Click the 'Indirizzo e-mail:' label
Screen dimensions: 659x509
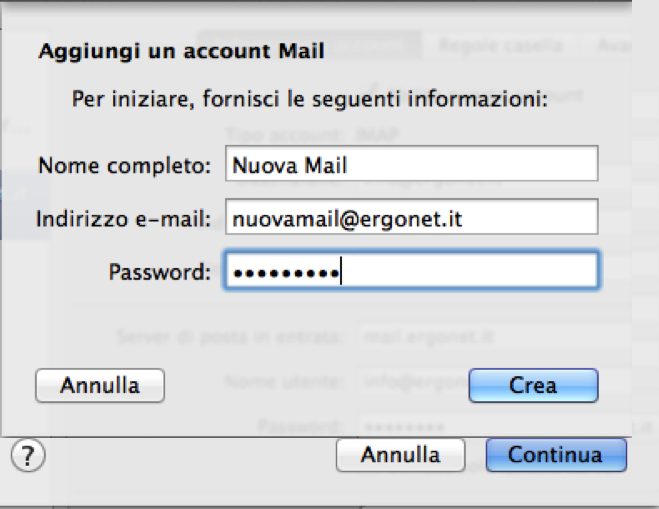pyautogui.click(x=123, y=218)
